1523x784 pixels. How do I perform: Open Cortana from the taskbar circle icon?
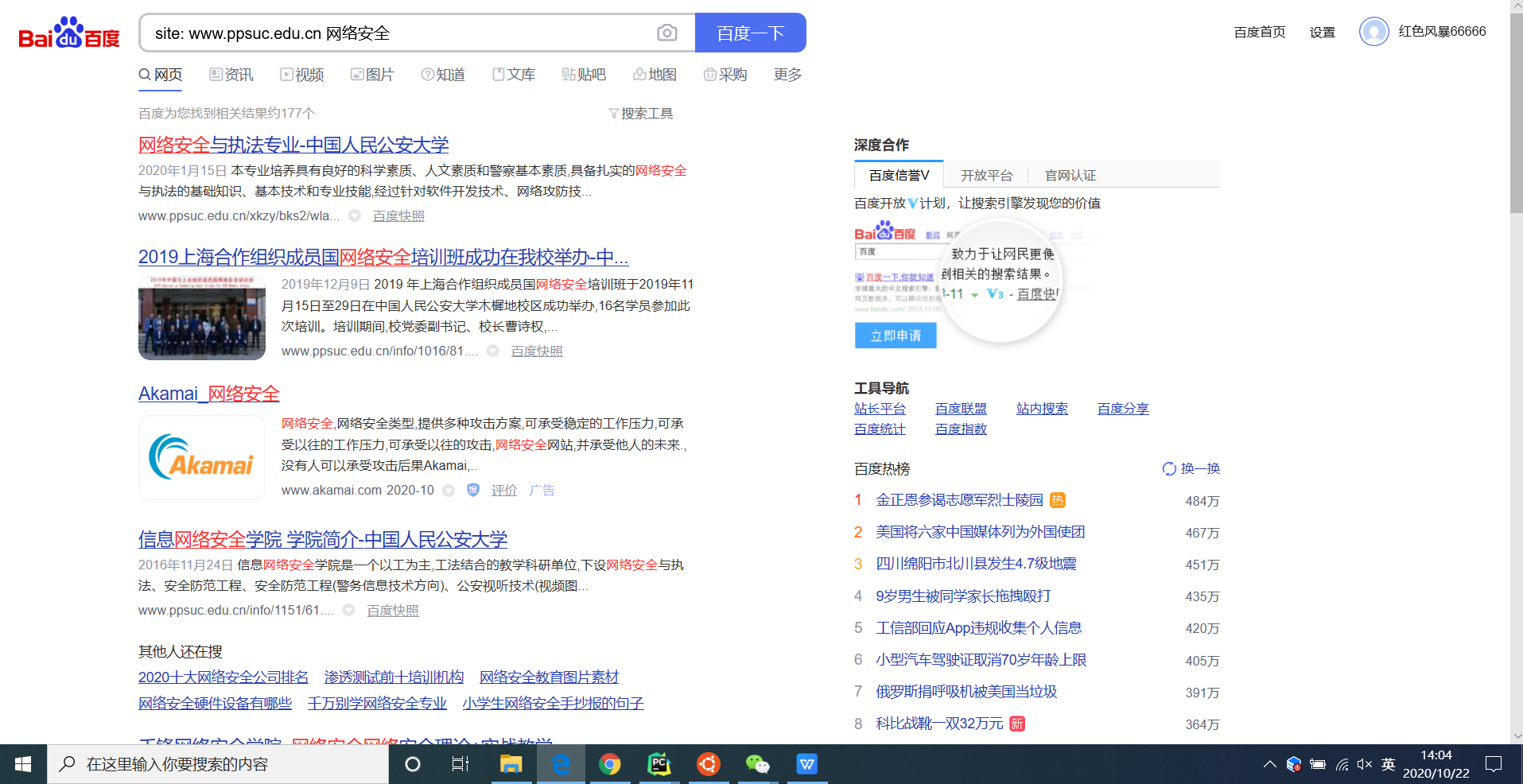(x=413, y=764)
